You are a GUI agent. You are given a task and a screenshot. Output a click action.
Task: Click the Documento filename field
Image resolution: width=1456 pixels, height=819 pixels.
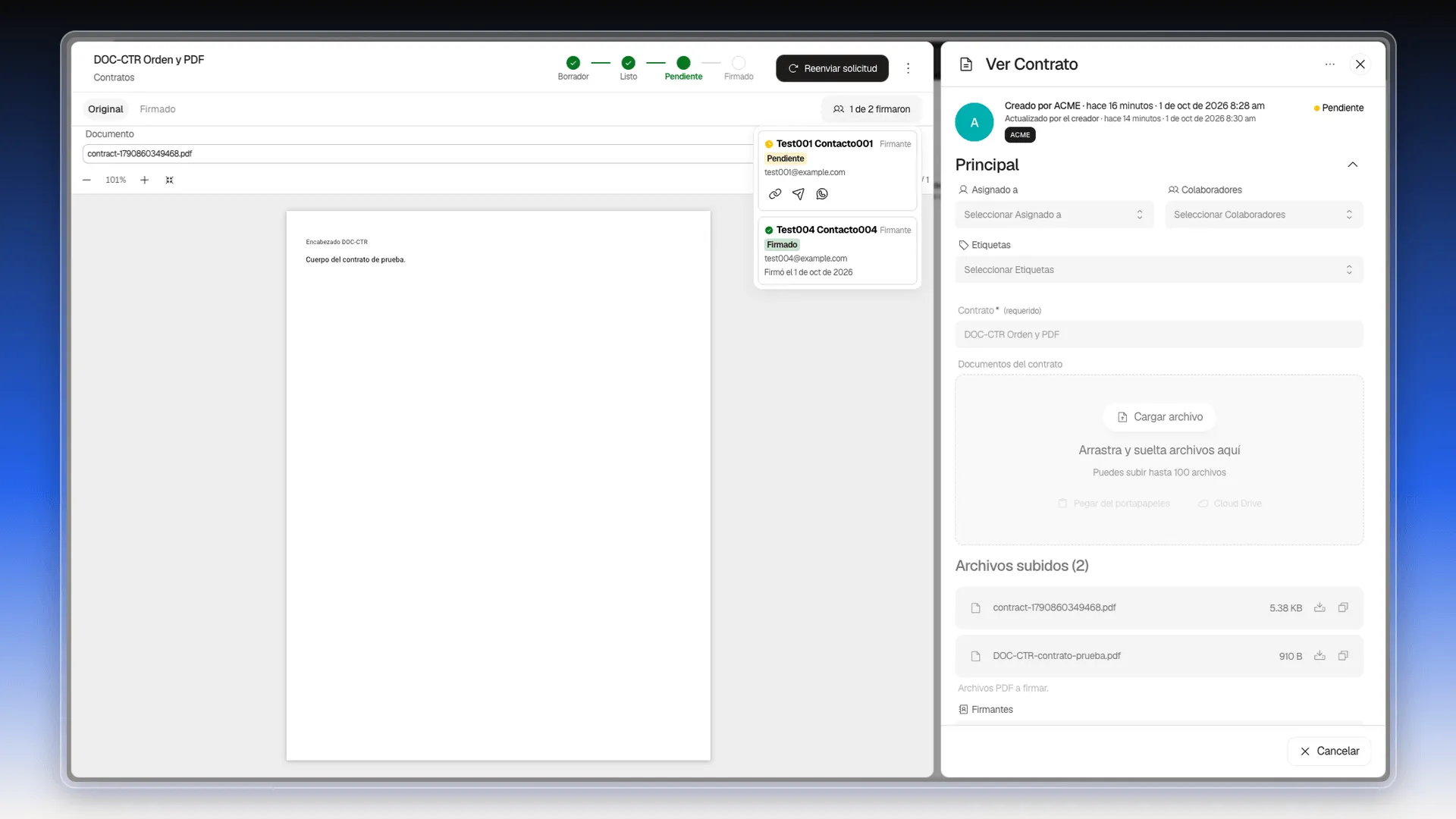pos(419,154)
